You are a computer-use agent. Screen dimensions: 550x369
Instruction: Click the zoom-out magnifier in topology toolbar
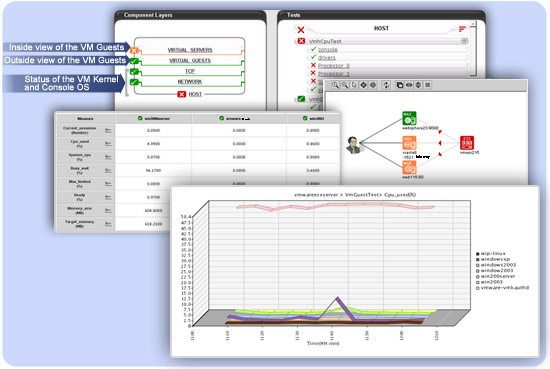pos(344,85)
